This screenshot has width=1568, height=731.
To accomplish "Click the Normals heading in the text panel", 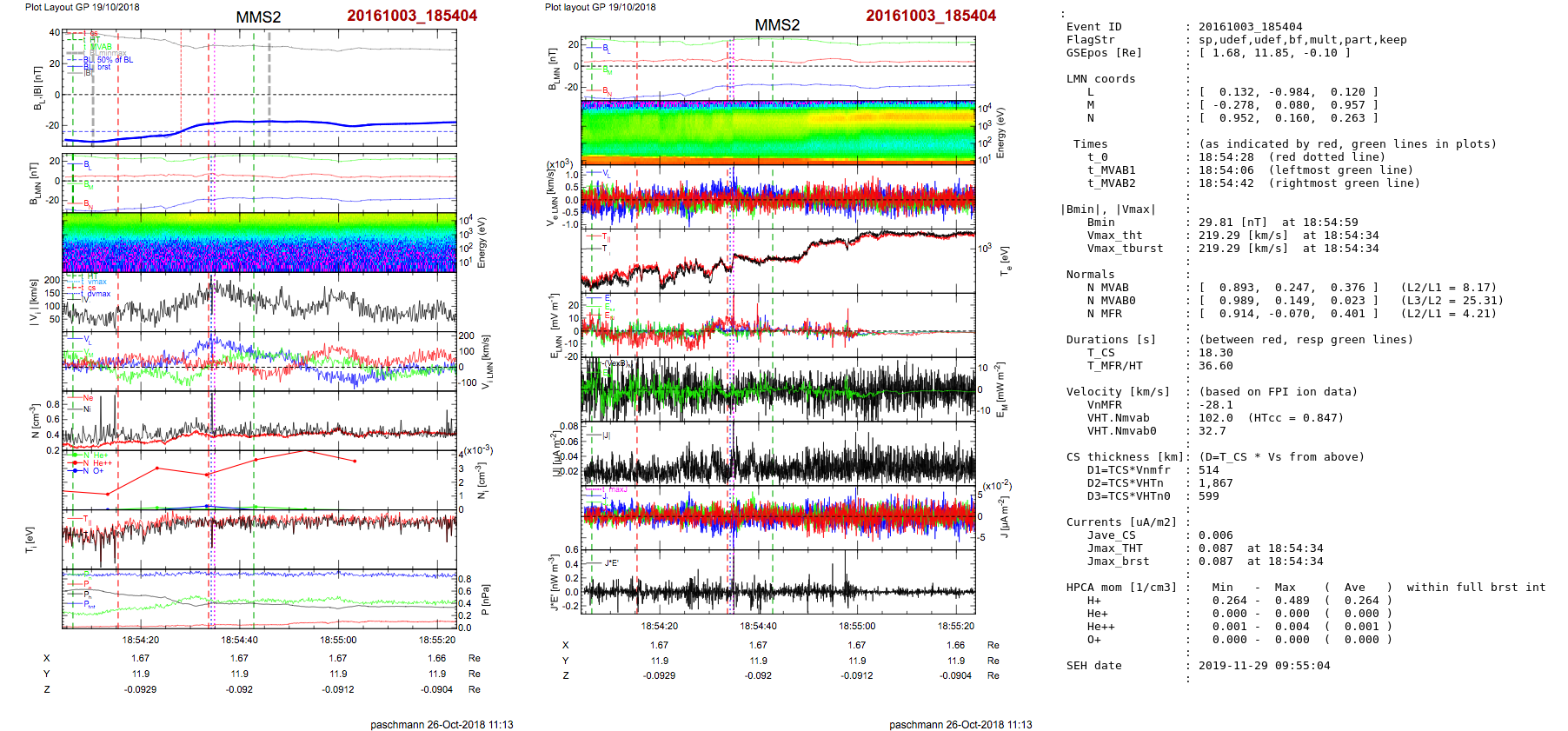I will (x=1090, y=275).
